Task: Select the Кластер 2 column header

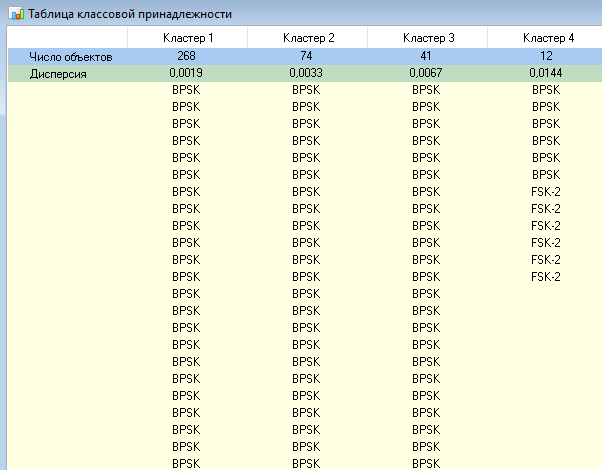Action: [x=308, y=38]
